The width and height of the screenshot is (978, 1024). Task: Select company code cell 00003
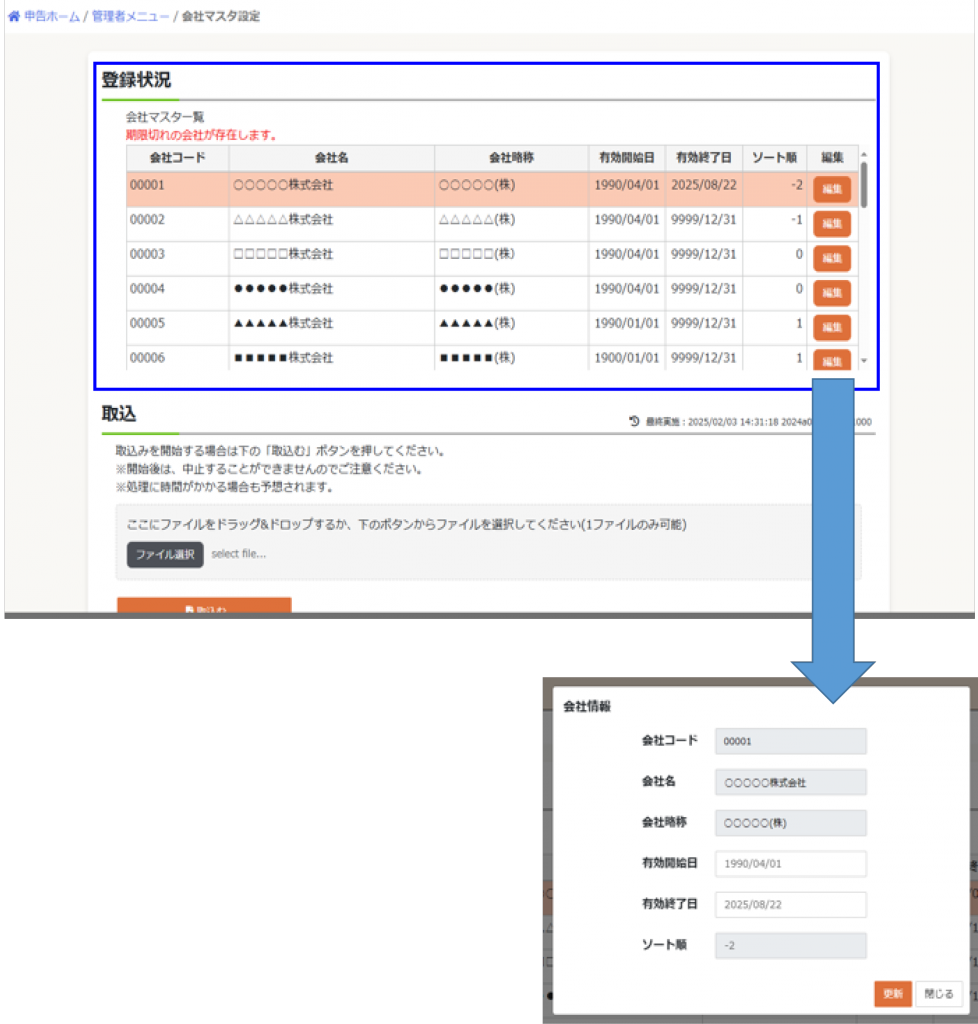coord(178,259)
